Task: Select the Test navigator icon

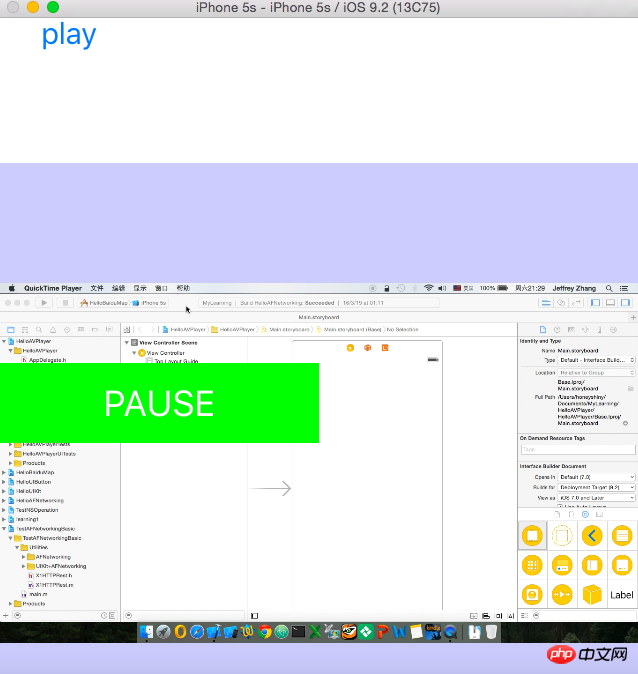Action: [x=67, y=330]
